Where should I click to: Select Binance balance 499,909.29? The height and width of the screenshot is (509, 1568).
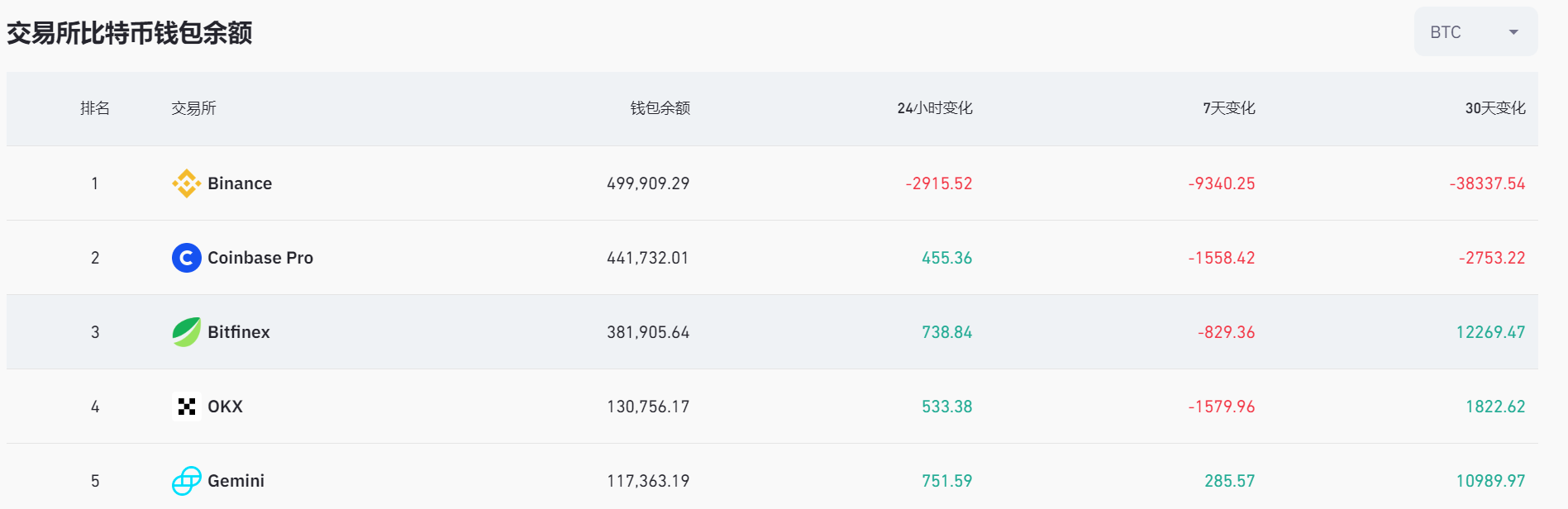[x=648, y=183]
